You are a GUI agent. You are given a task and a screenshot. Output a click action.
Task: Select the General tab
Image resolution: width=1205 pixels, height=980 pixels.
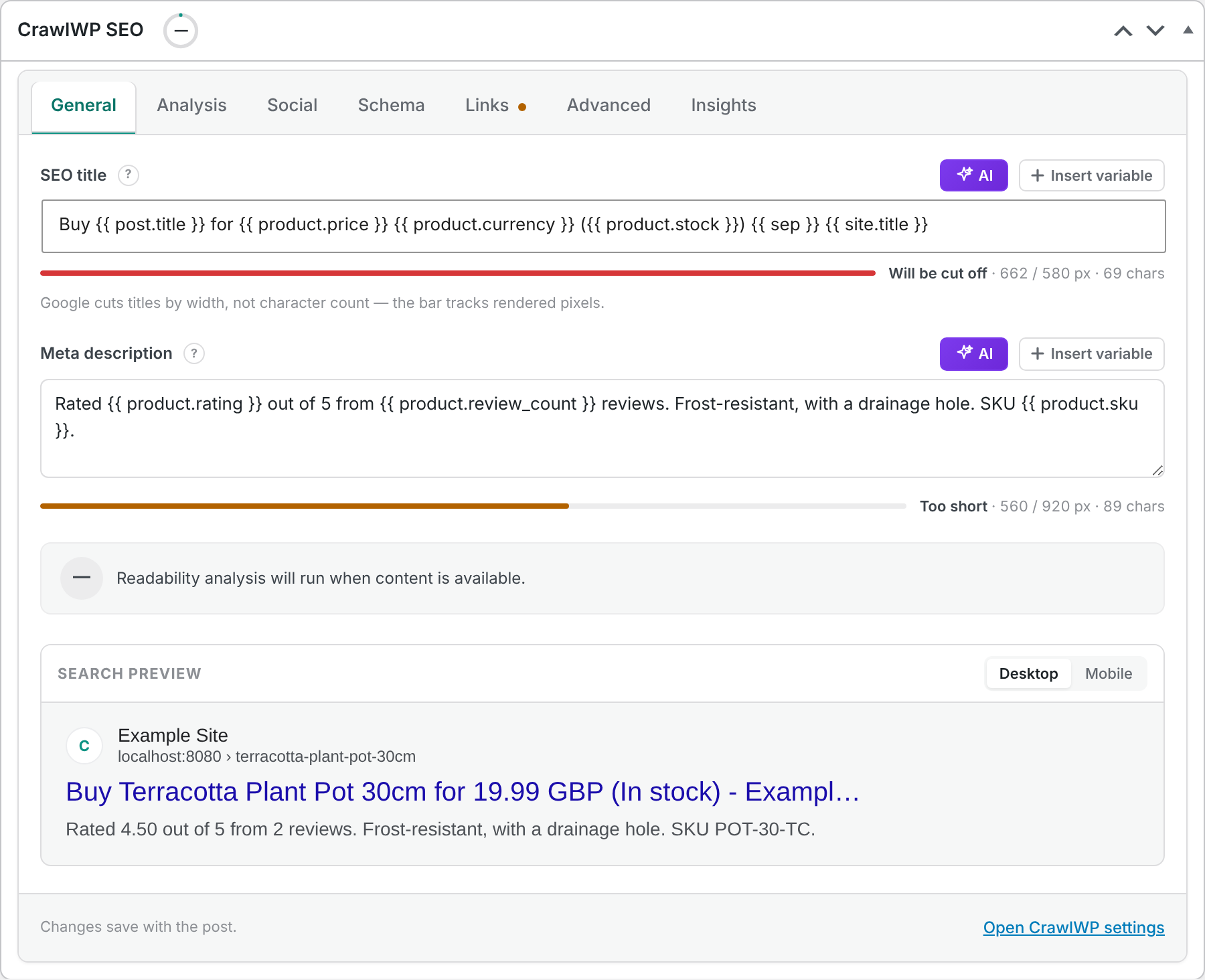84,106
